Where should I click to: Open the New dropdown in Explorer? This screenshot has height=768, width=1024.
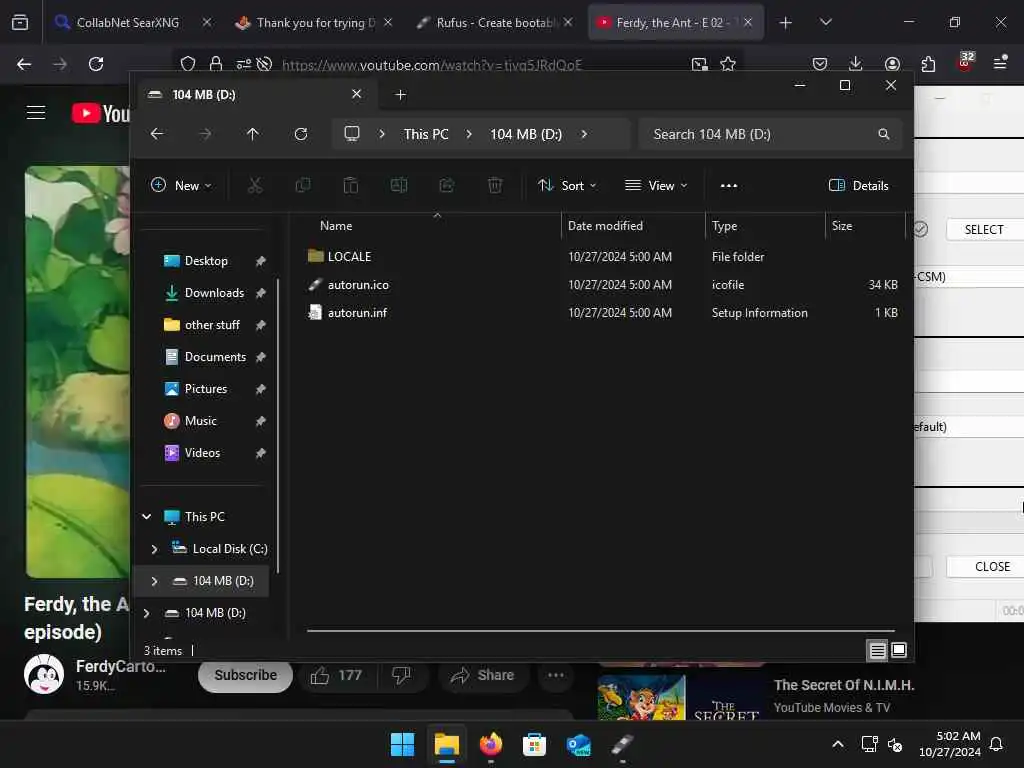[x=181, y=185]
